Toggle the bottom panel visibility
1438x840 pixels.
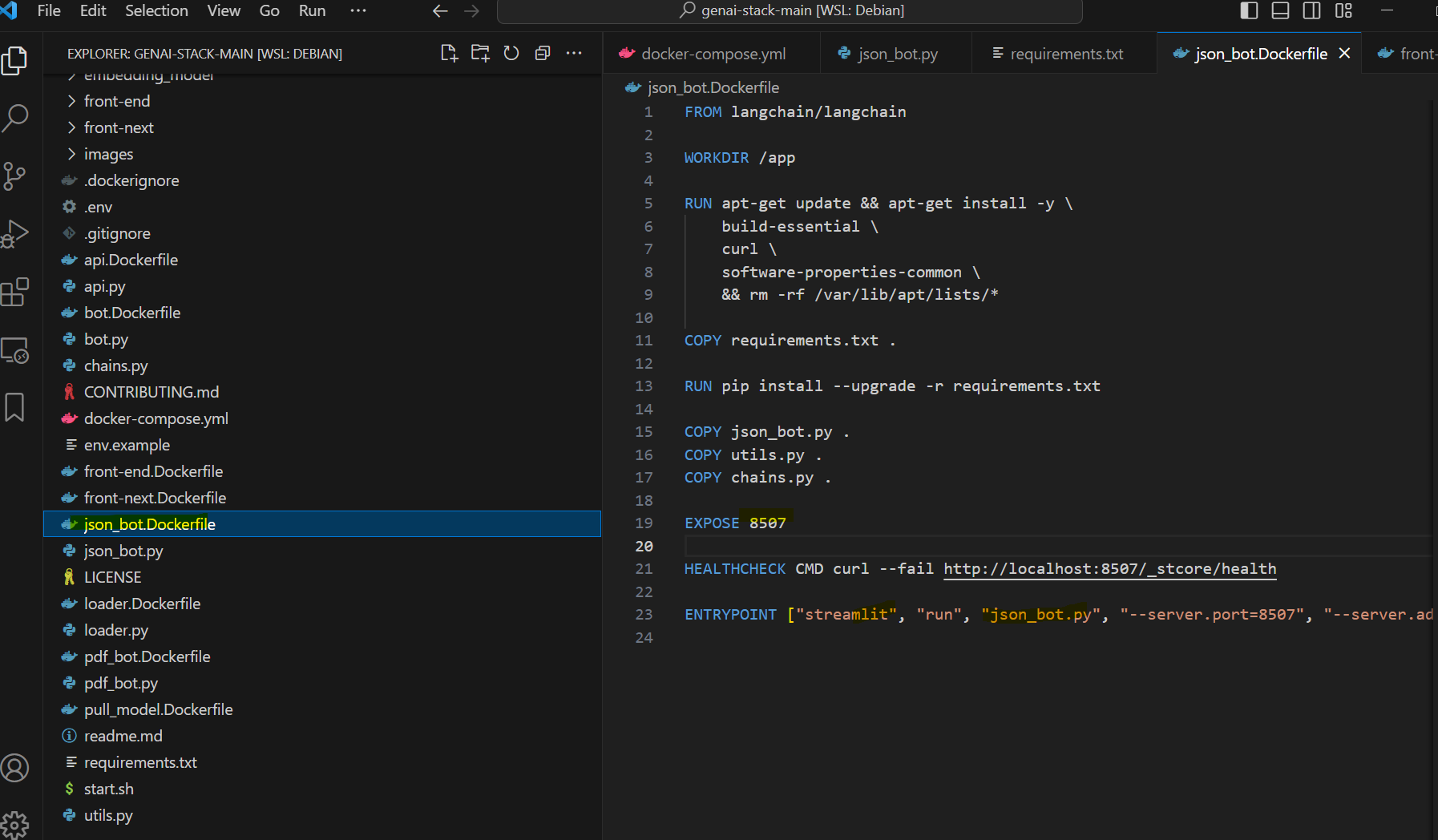click(x=1280, y=10)
